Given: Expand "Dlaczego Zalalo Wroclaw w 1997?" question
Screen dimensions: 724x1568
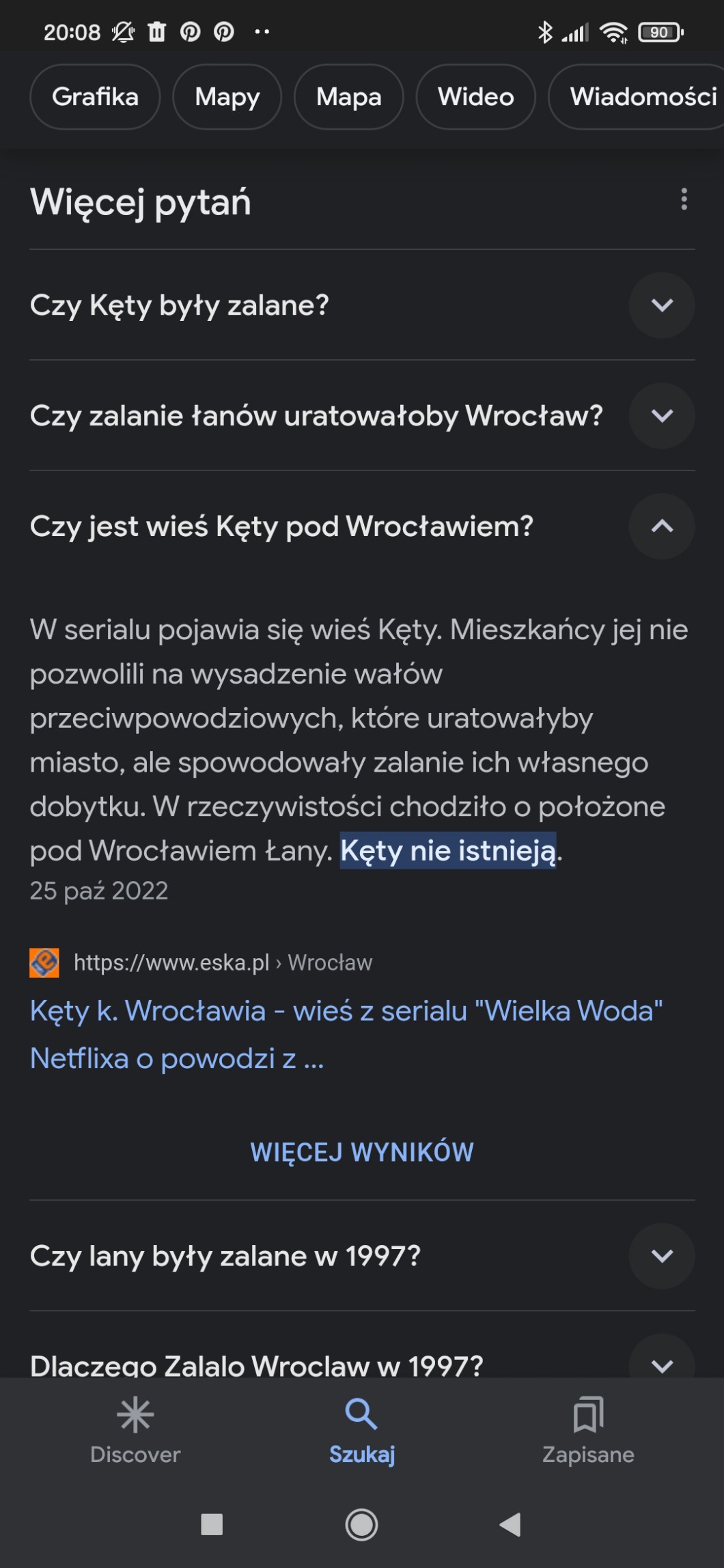Looking at the screenshot, I should point(662,1364).
